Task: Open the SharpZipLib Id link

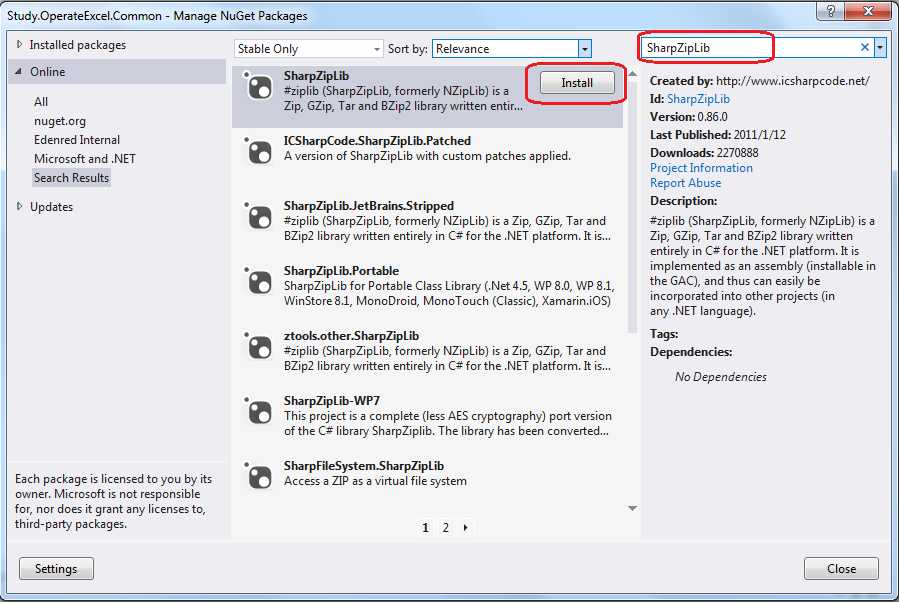Action: (698, 99)
